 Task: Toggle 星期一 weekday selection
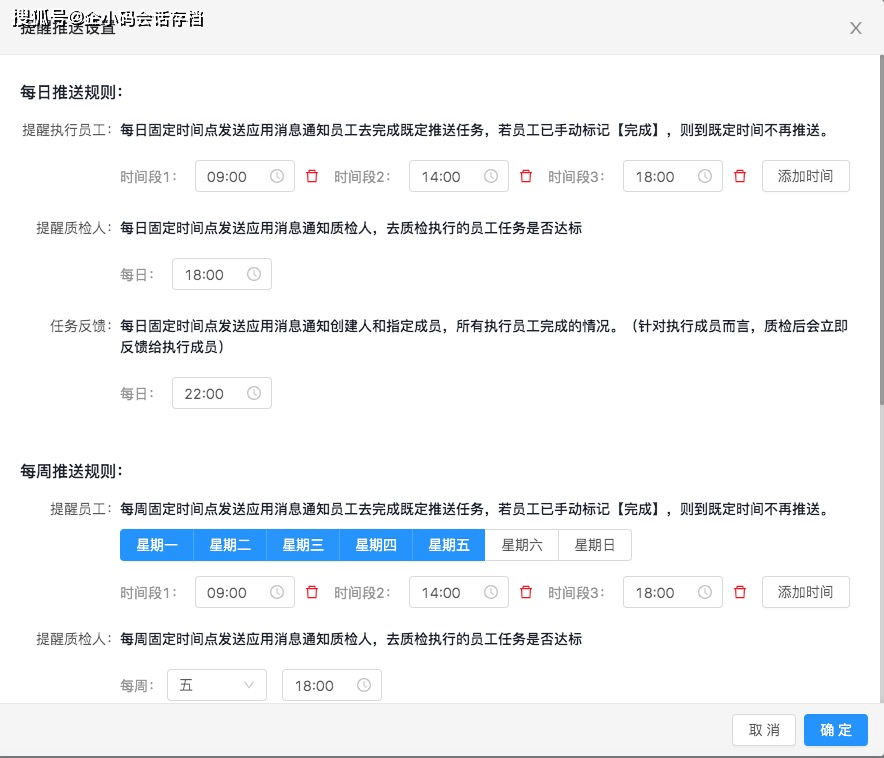coord(157,545)
